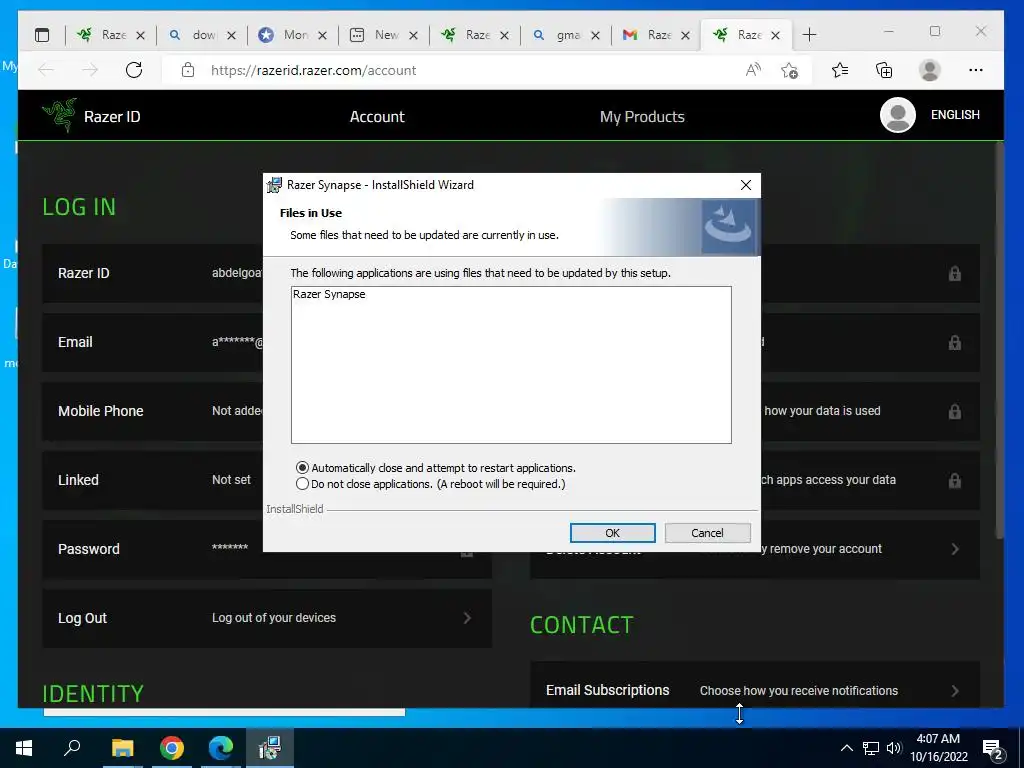Viewport: 1024px width, 768px height.
Task: Click the browser forward arrow
Action: [x=89, y=70]
